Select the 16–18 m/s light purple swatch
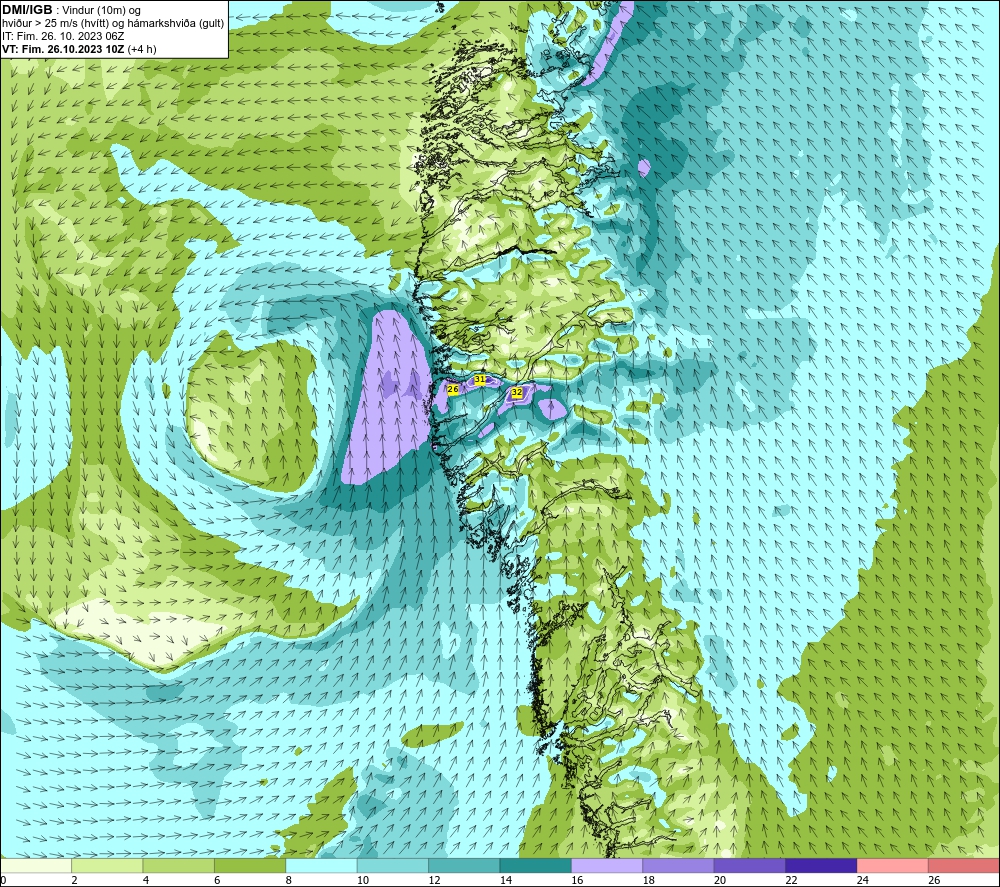This screenshot has height=887, width=1000. coord(607,865)
